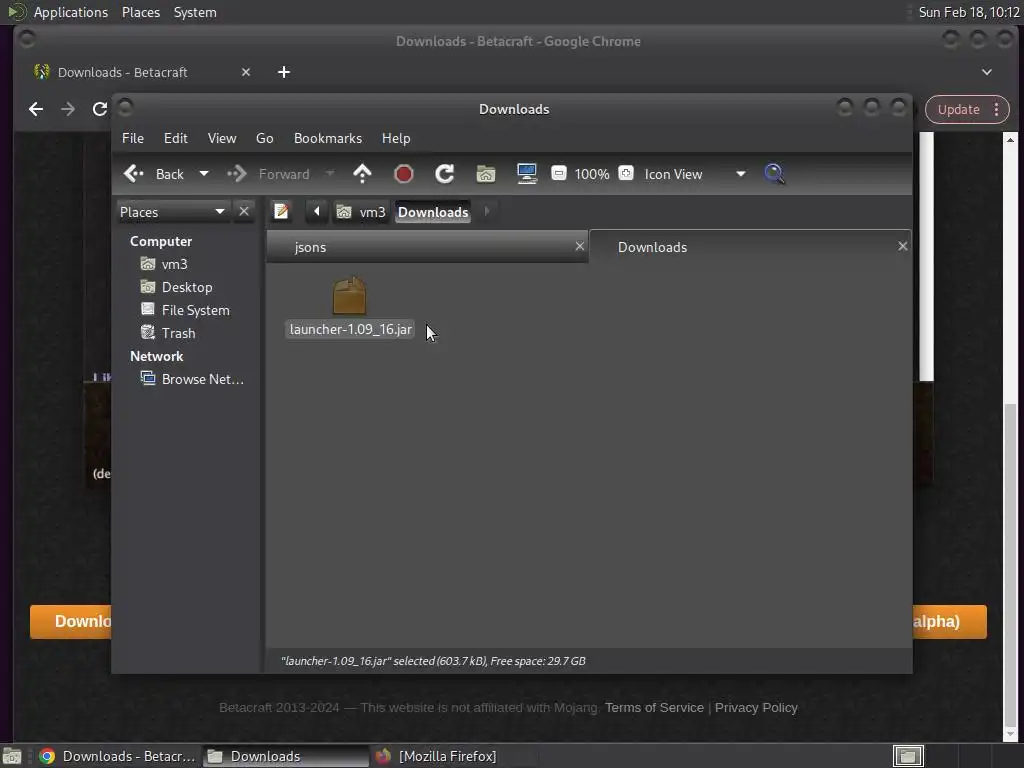Open Desktop in the Places sidebar

(176, 287)
